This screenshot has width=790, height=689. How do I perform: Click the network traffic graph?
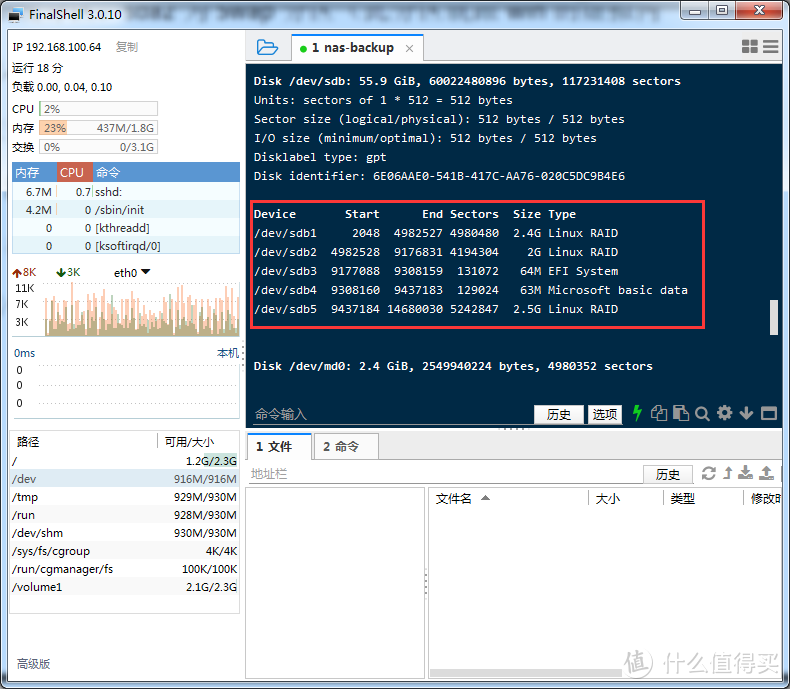pyautogui.click(x=141, y=308)
